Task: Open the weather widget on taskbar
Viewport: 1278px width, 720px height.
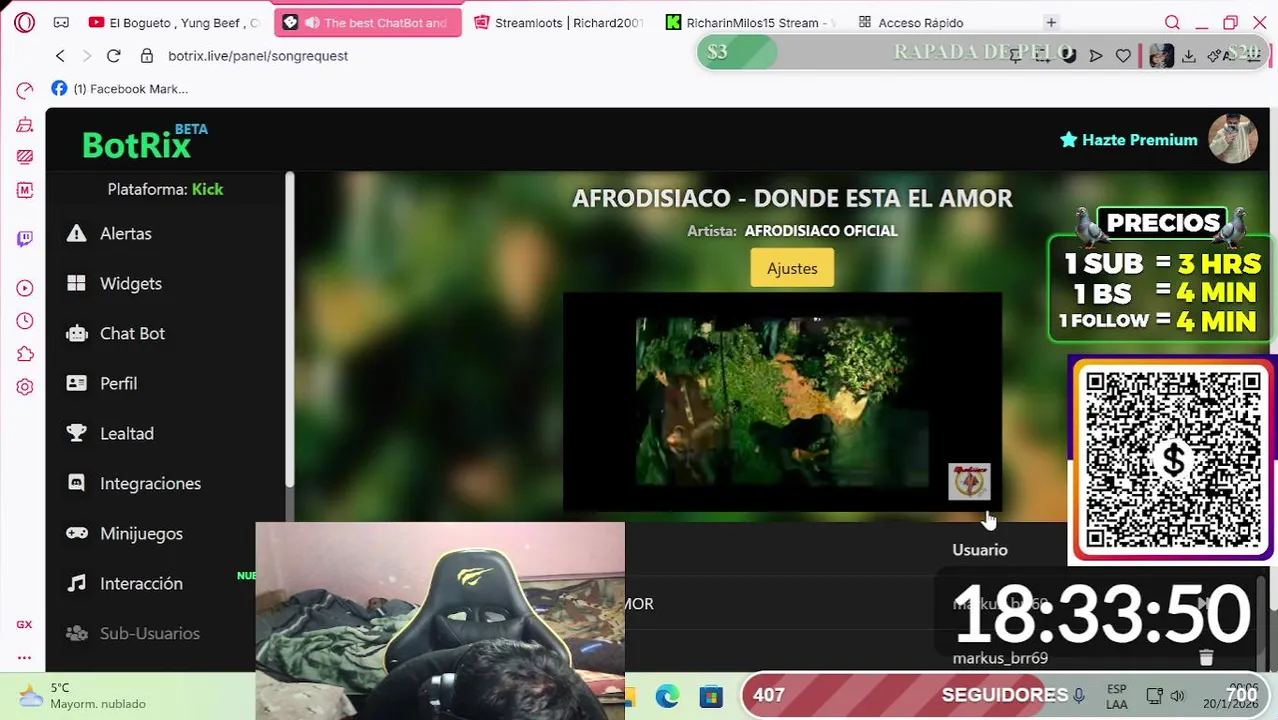Action: (85, 696)
